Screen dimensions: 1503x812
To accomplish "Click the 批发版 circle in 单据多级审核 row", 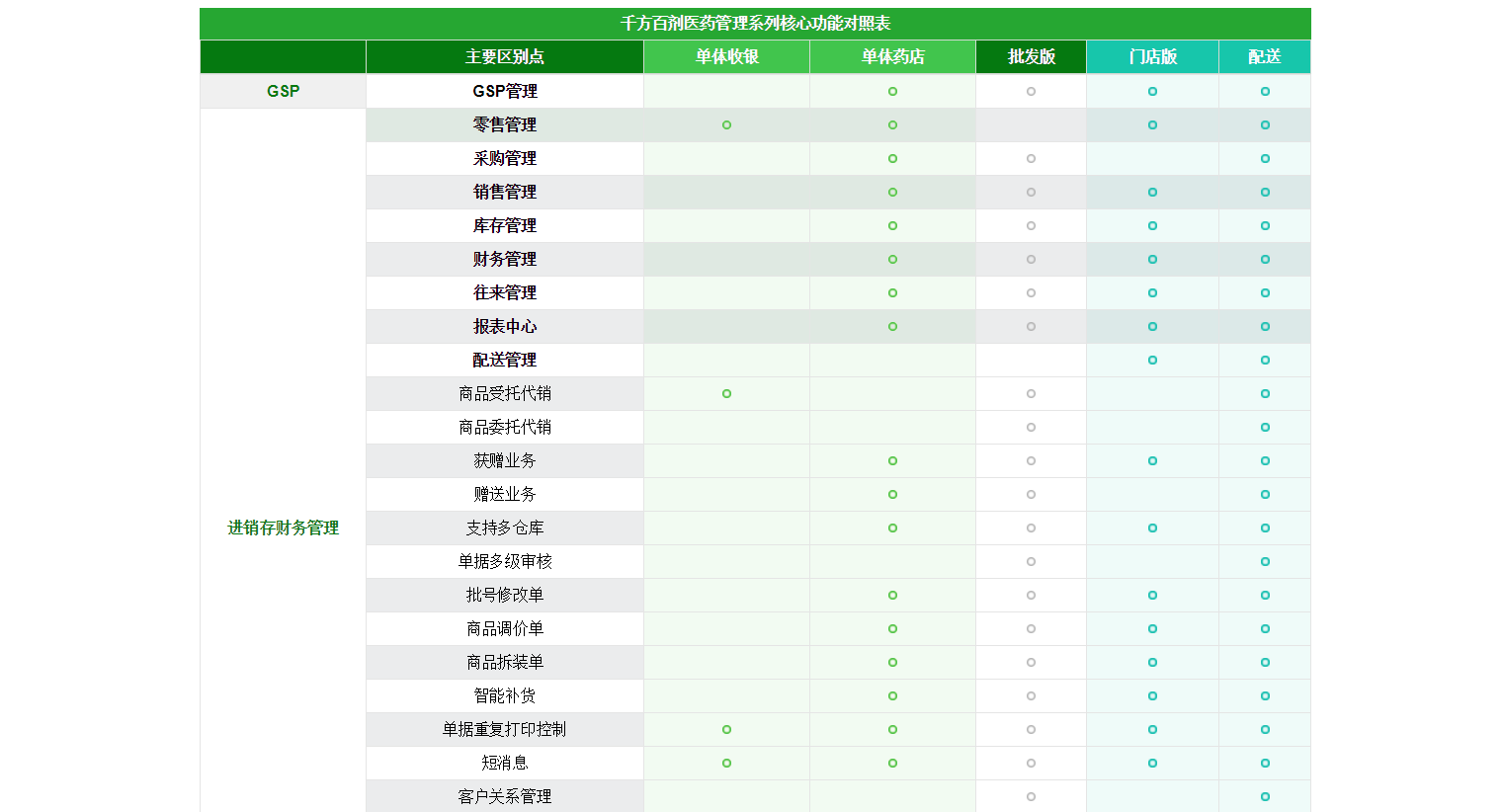I will tap(1031, 561).
